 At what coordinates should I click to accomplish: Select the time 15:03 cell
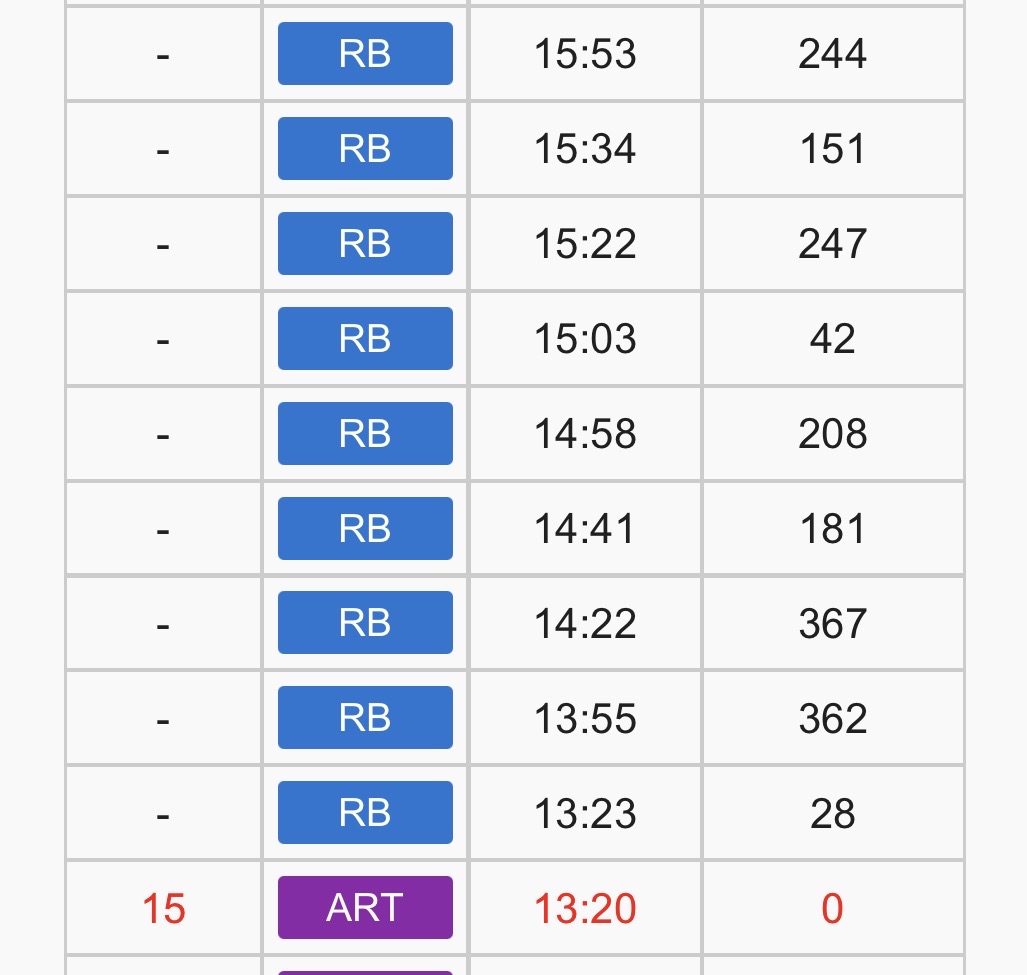tap(585, 339)
